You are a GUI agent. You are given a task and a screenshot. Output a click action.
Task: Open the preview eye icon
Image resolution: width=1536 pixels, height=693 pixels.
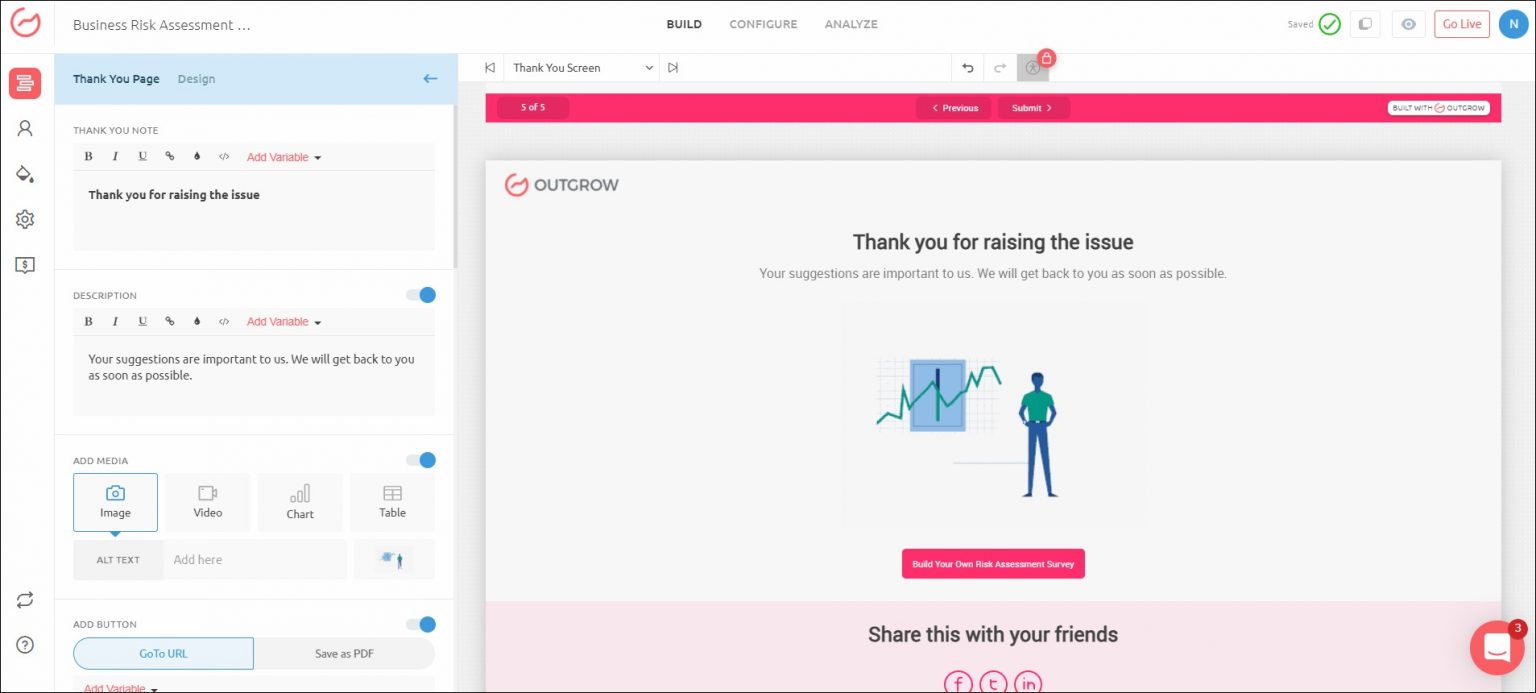1408,24
